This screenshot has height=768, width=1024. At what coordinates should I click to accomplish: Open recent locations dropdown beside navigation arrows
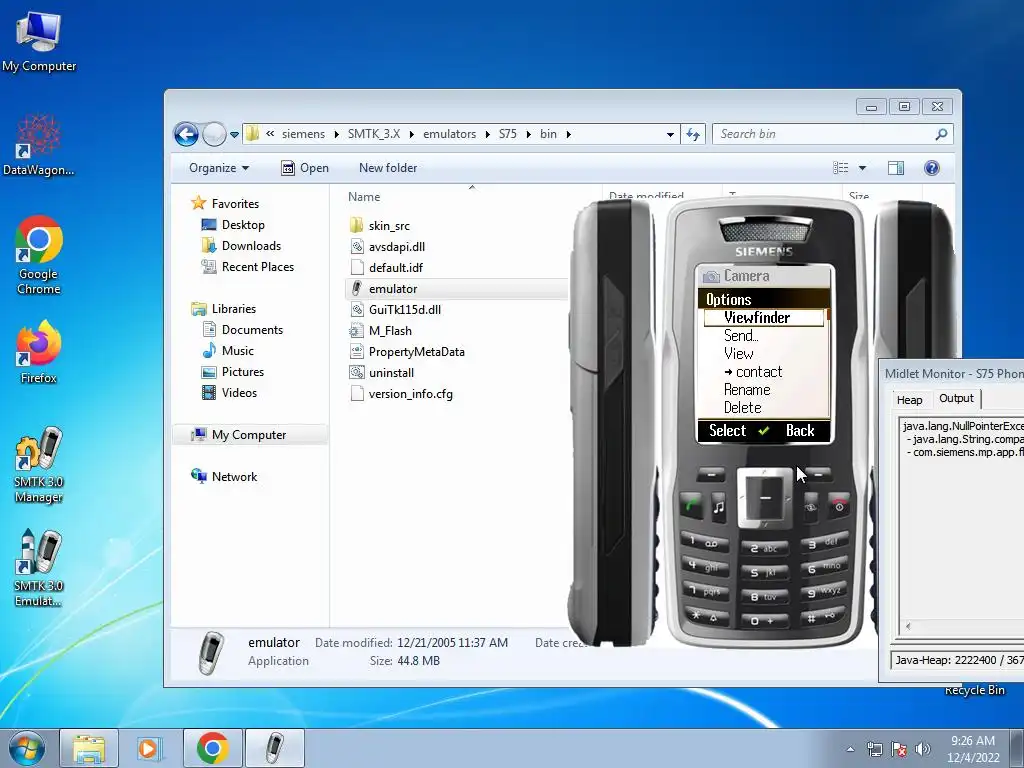coord(234,135)
